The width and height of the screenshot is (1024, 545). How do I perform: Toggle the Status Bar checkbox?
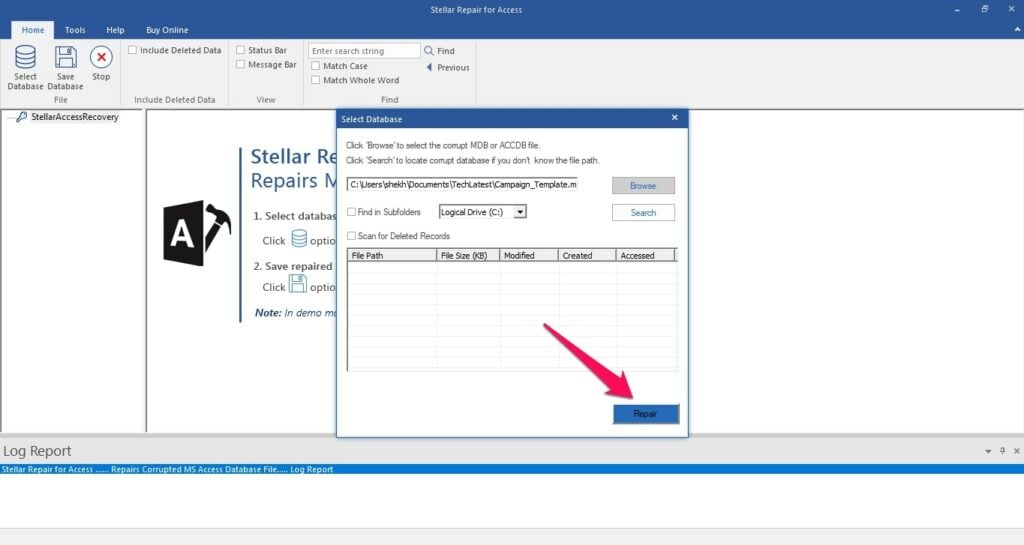point(240,50)
